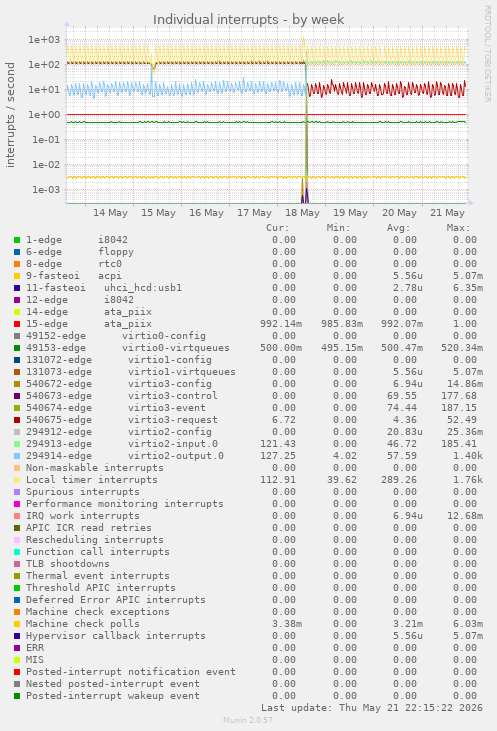This screenshot has height=731, width=497.
Task: Click the green 49153-edge virtio0-virtqueues swatch
Action: tap(17, 348)
